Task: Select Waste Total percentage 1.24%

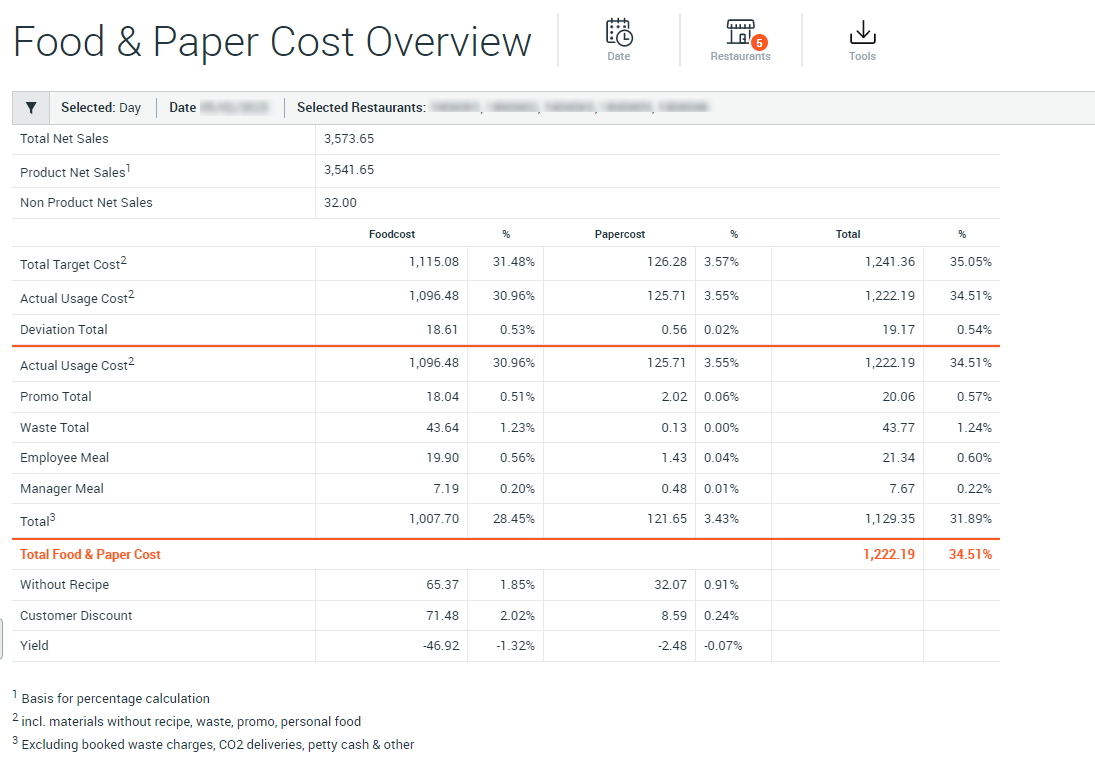Action: [x=974, y=427]
